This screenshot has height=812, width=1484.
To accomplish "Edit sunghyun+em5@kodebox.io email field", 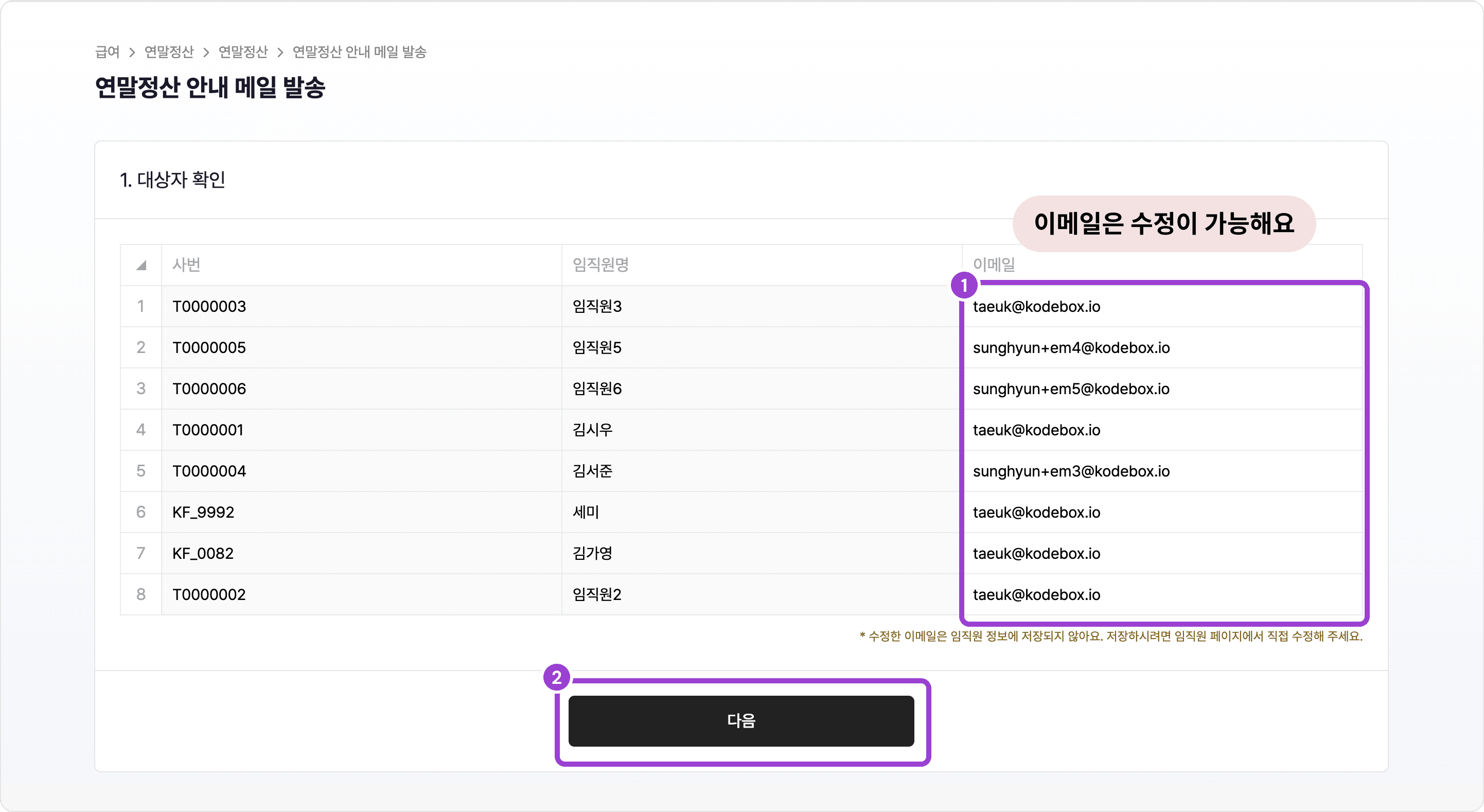I will 1161,389.
